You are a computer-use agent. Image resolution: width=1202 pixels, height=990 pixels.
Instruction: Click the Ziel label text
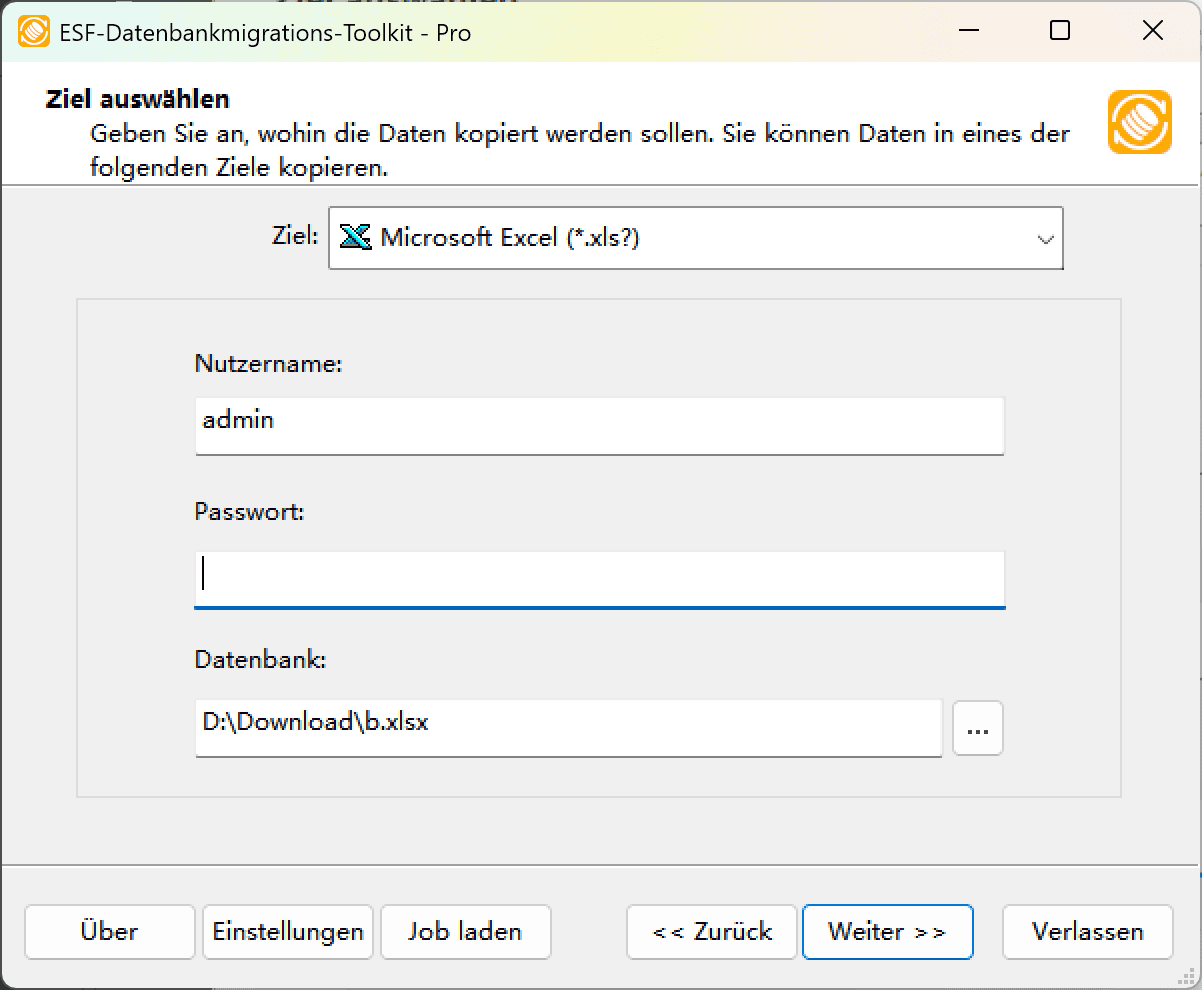coord(293,236)
